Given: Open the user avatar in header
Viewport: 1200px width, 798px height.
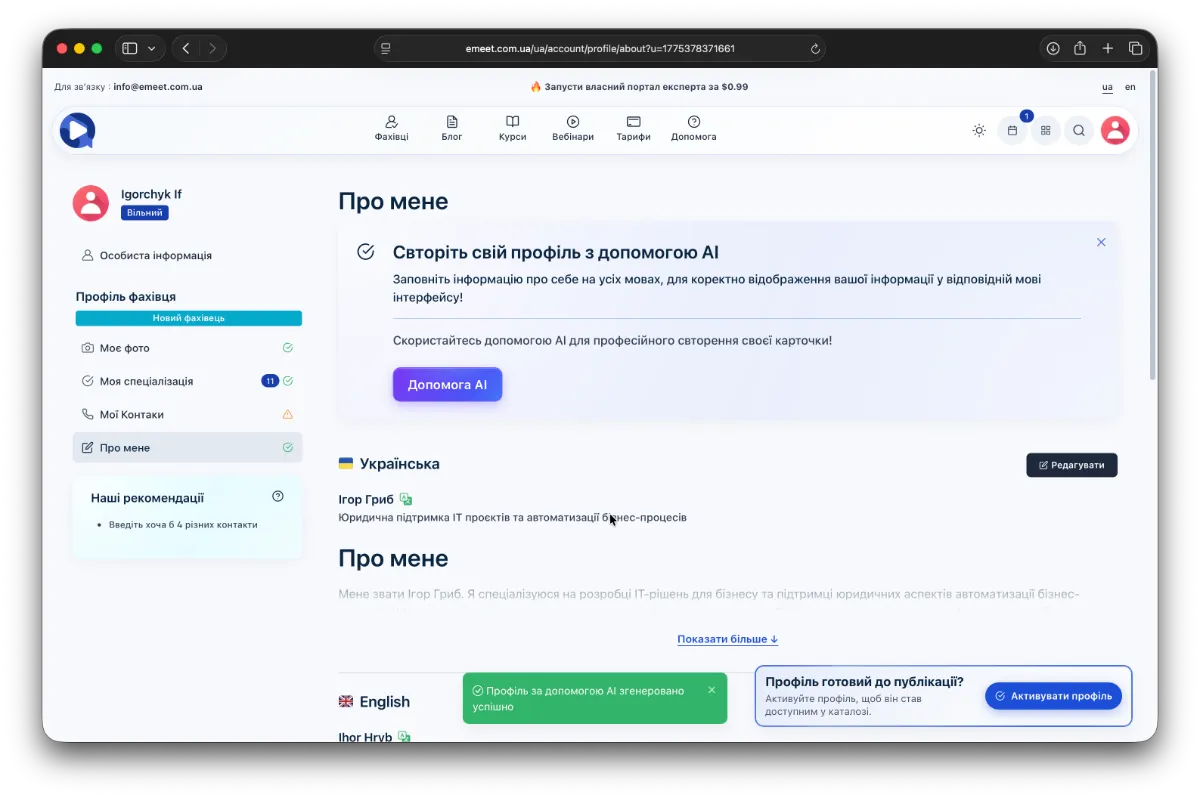Looking at the screenshot, I should click(x=1115, y=130).
